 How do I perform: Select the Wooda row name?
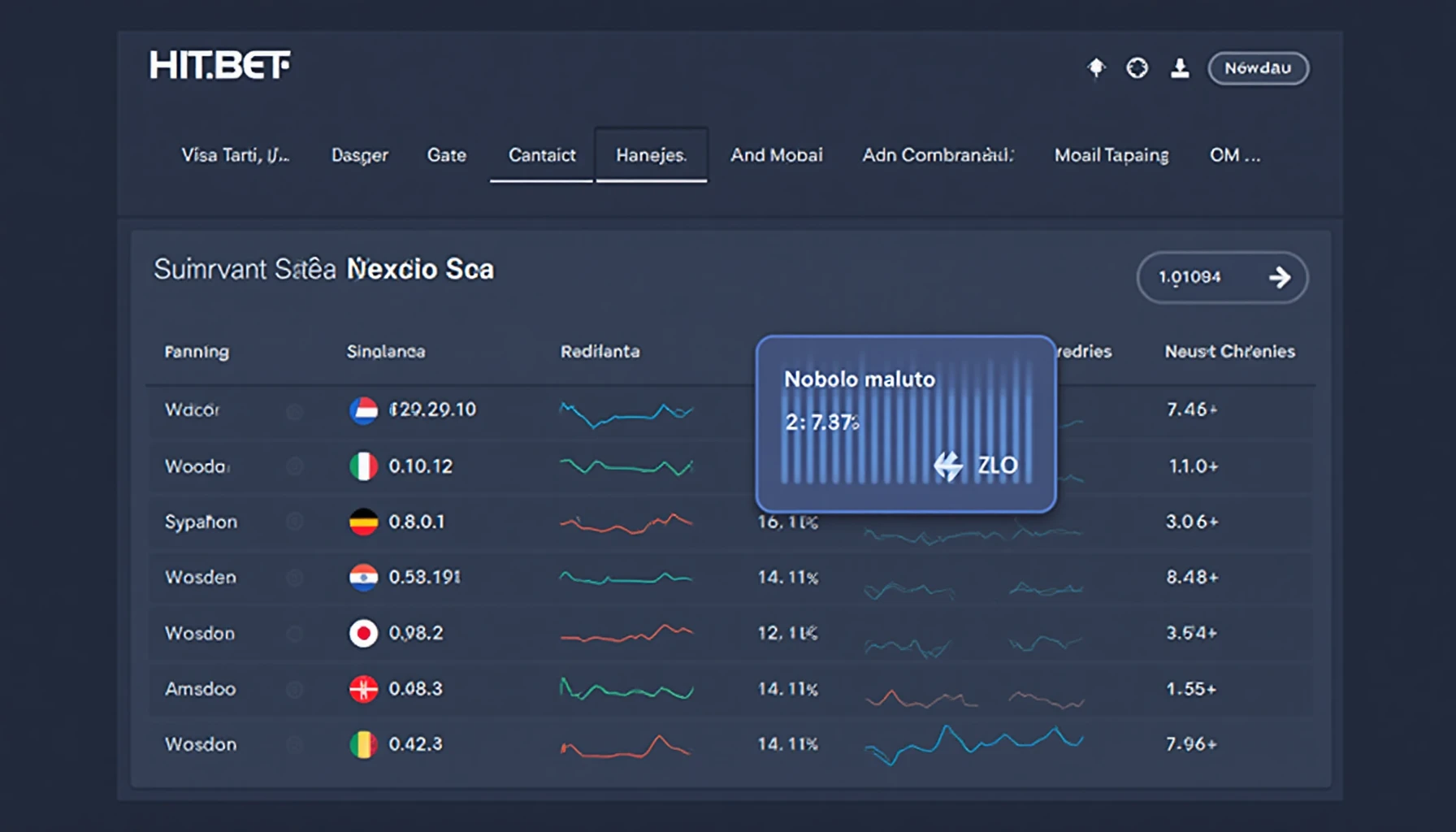[x=197, y=466]
